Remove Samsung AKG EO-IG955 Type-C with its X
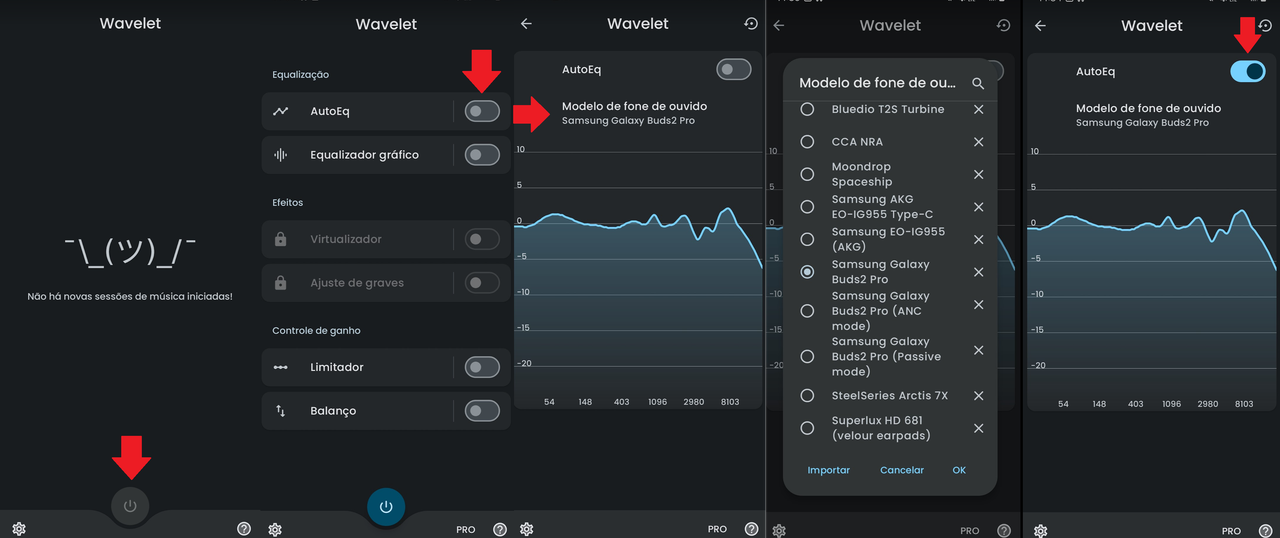The image size is (1280, 538). [x=979, y=206]
